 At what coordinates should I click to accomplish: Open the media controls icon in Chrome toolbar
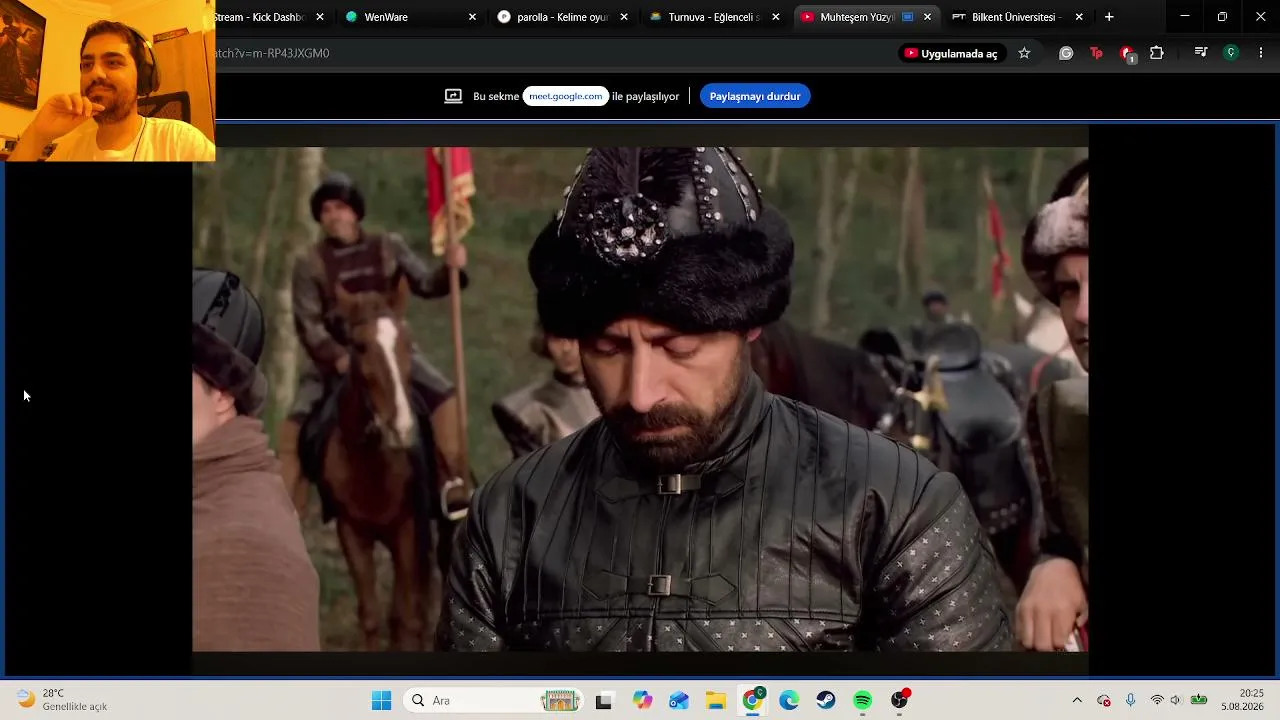point(1201,53)
